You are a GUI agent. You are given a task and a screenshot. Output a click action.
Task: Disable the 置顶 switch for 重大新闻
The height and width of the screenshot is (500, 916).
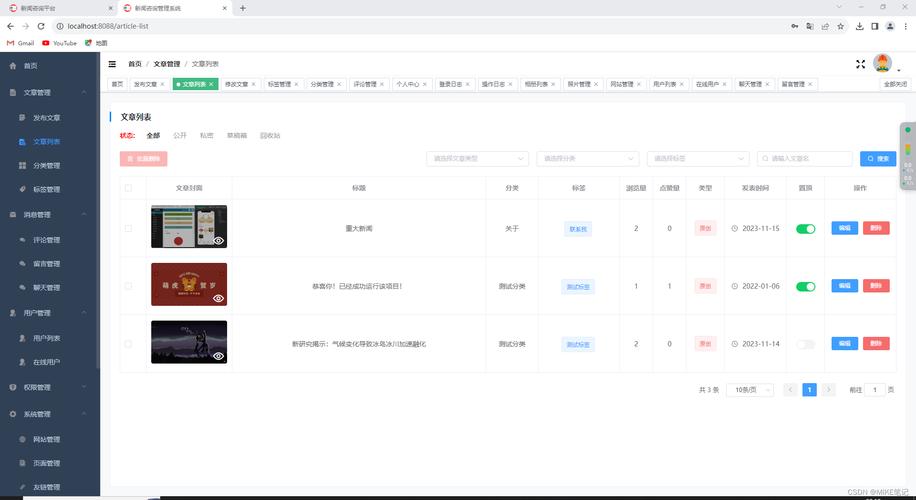pyautogui.click(x=805, y=229)
